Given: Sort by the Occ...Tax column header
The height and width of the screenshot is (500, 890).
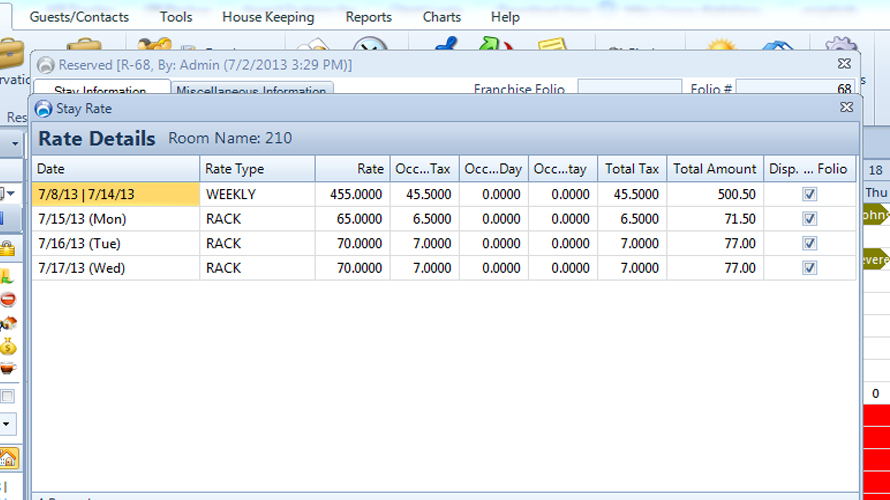Looking at the screenshot, I should (x=425, y=169).
